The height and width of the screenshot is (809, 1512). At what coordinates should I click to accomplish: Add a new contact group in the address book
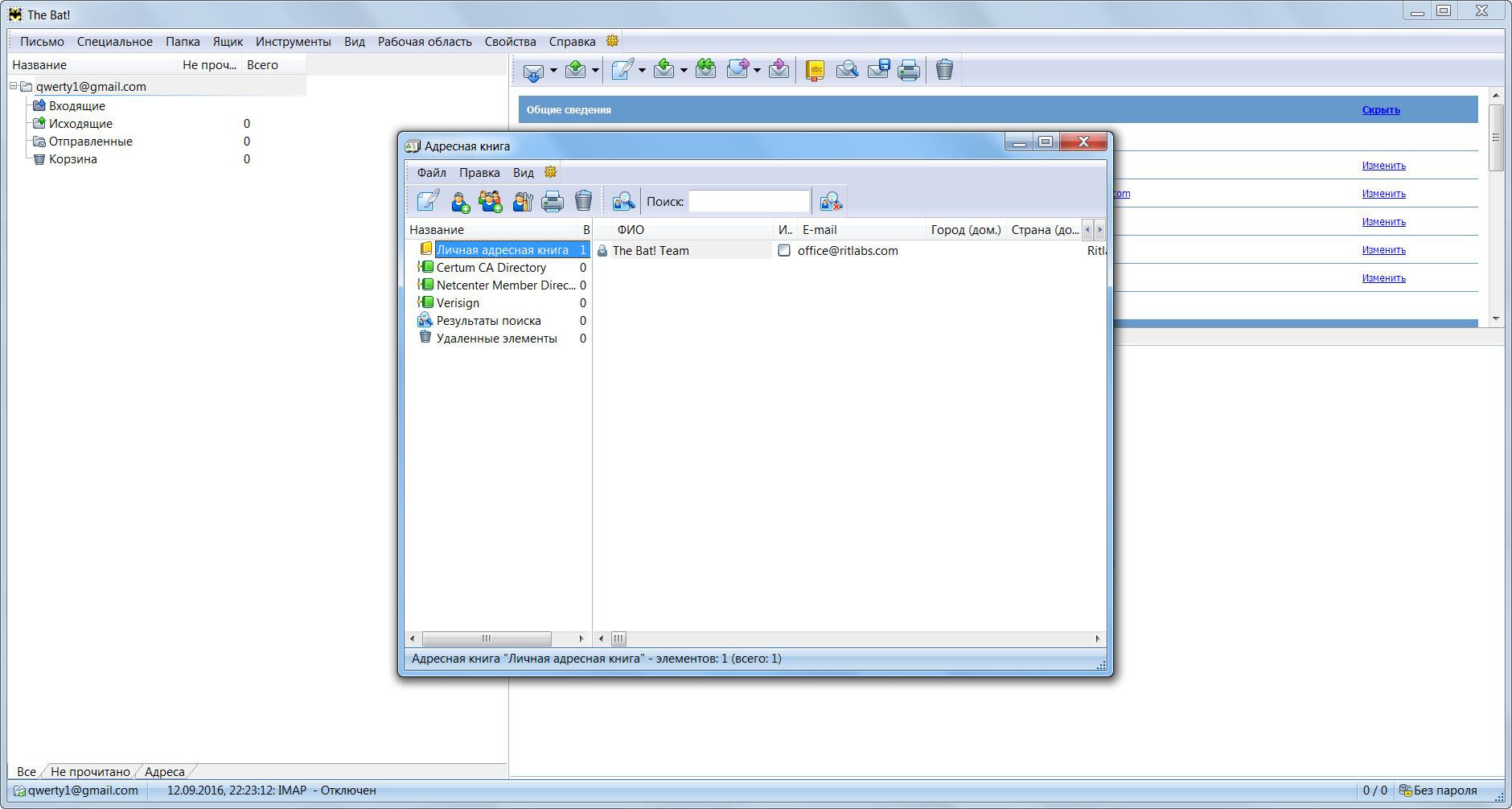pos(491,201)
